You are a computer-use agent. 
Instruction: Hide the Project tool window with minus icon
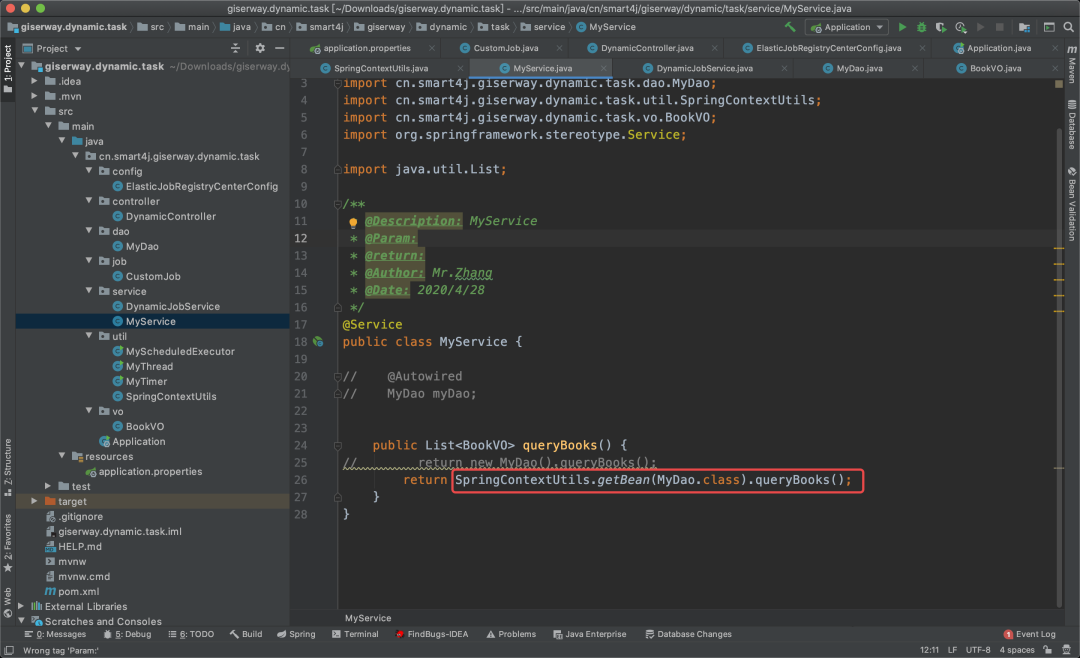(279, 48)
